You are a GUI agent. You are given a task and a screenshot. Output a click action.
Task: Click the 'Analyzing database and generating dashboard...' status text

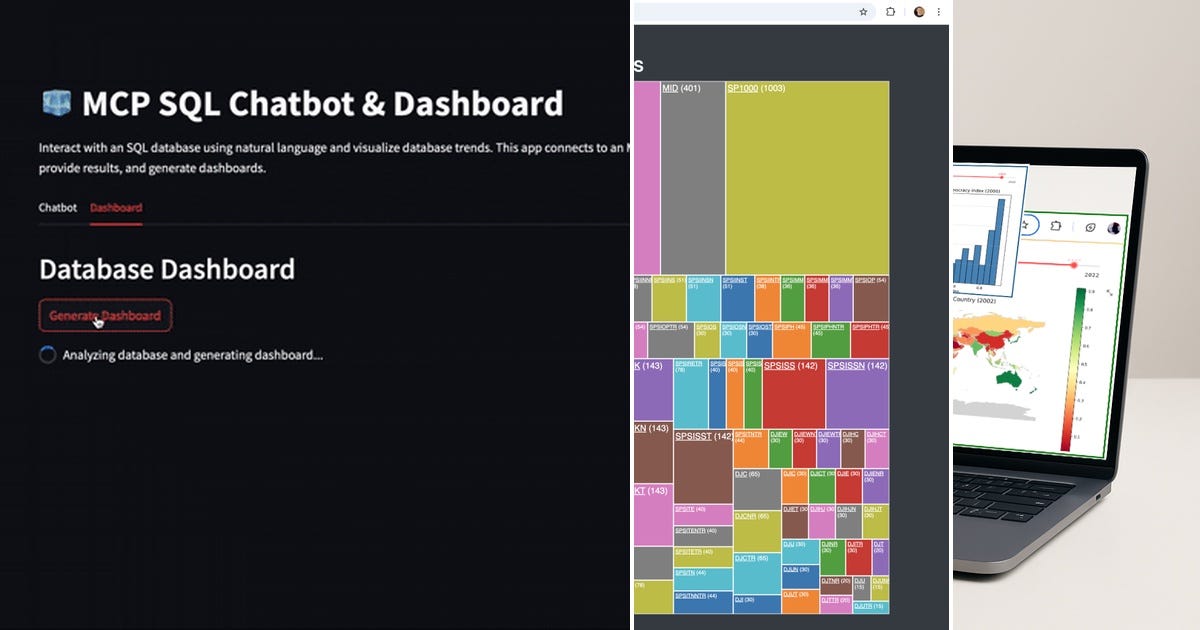pos(192,355)
